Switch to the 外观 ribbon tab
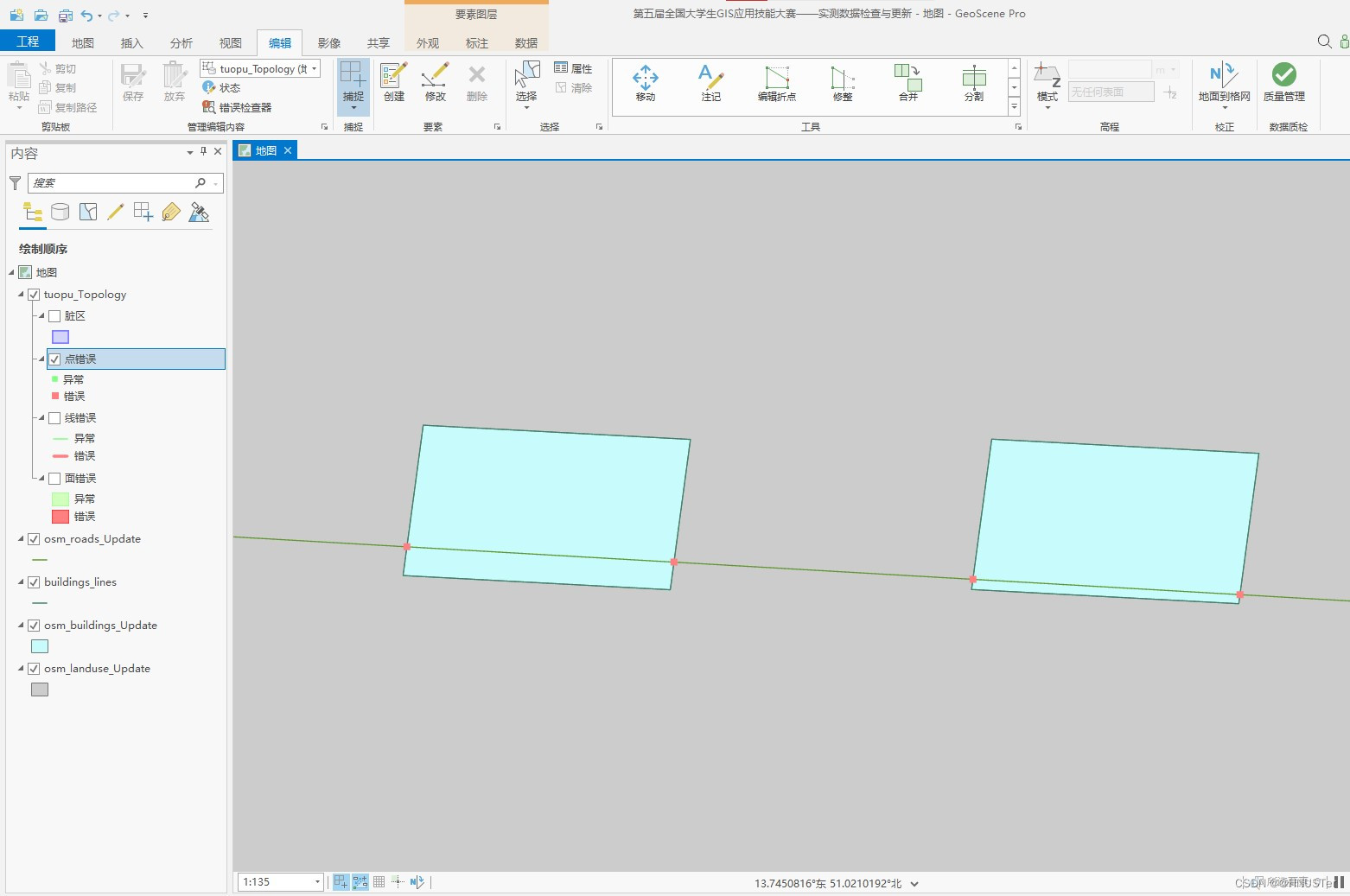The width and height of the screenshot is (1350, 896). [428, 42]
